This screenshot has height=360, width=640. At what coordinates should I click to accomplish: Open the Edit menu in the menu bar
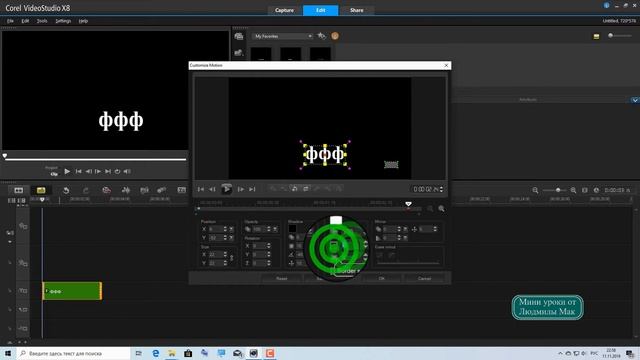click(25, 21)
